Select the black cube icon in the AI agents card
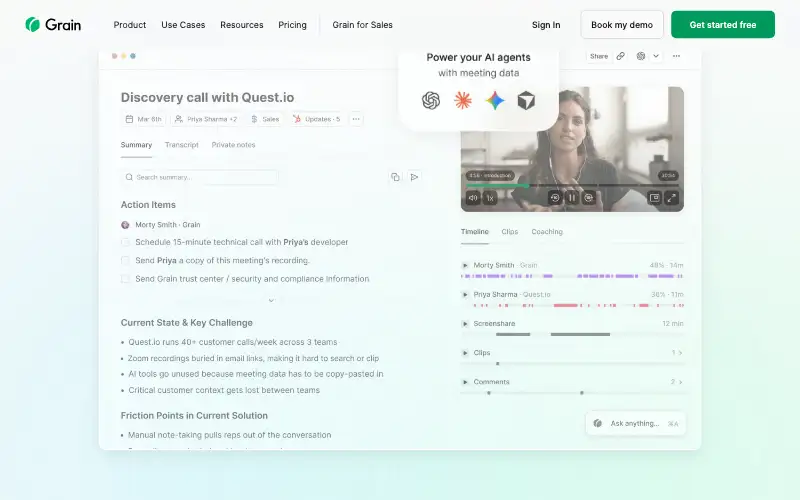Viewport: 800px width, 500px height. tap(526, 101)
